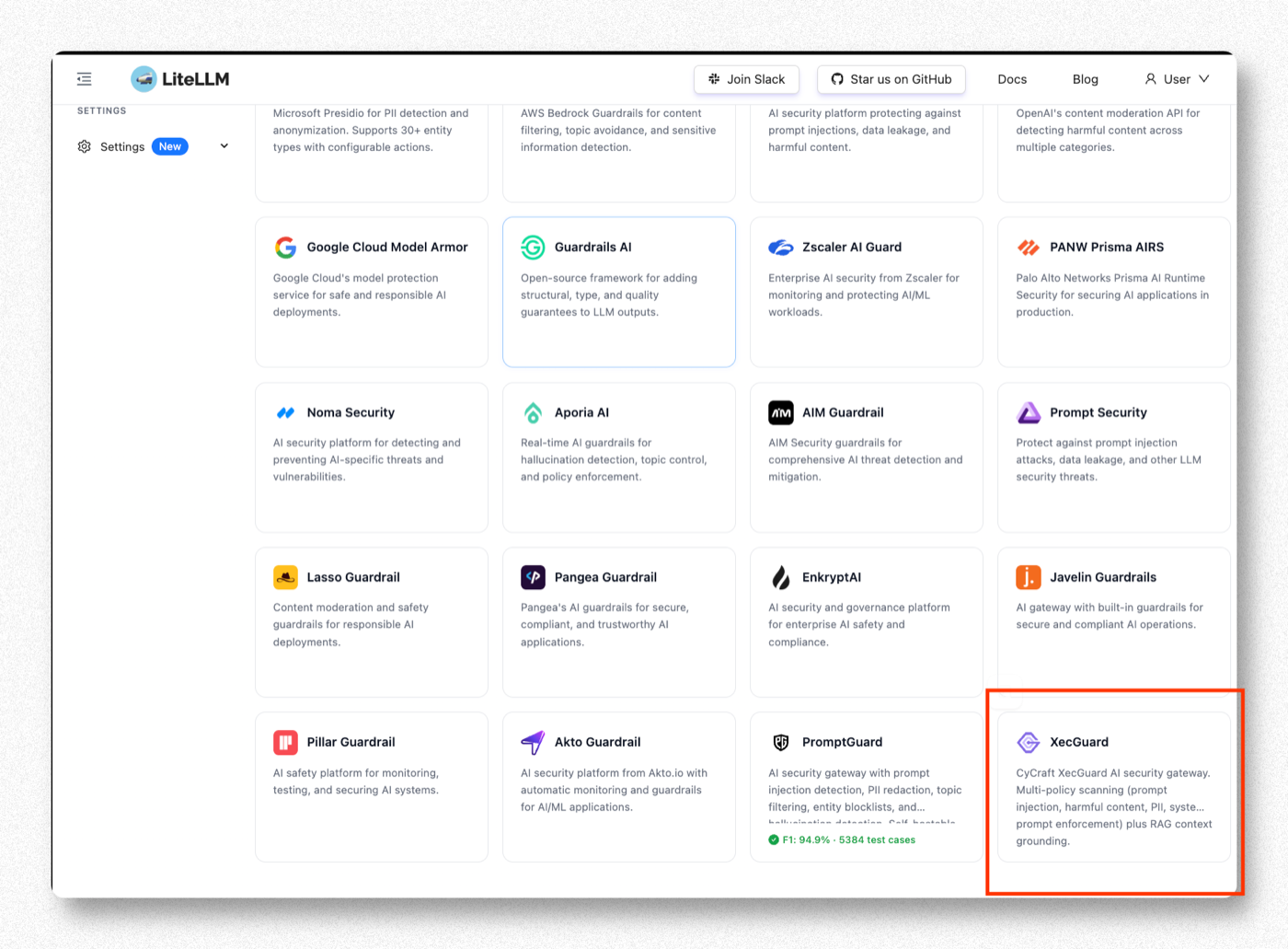Select the Lasso Guardrail title
The height and width of the screenshot is (949, 1288).
pos(353,577)
